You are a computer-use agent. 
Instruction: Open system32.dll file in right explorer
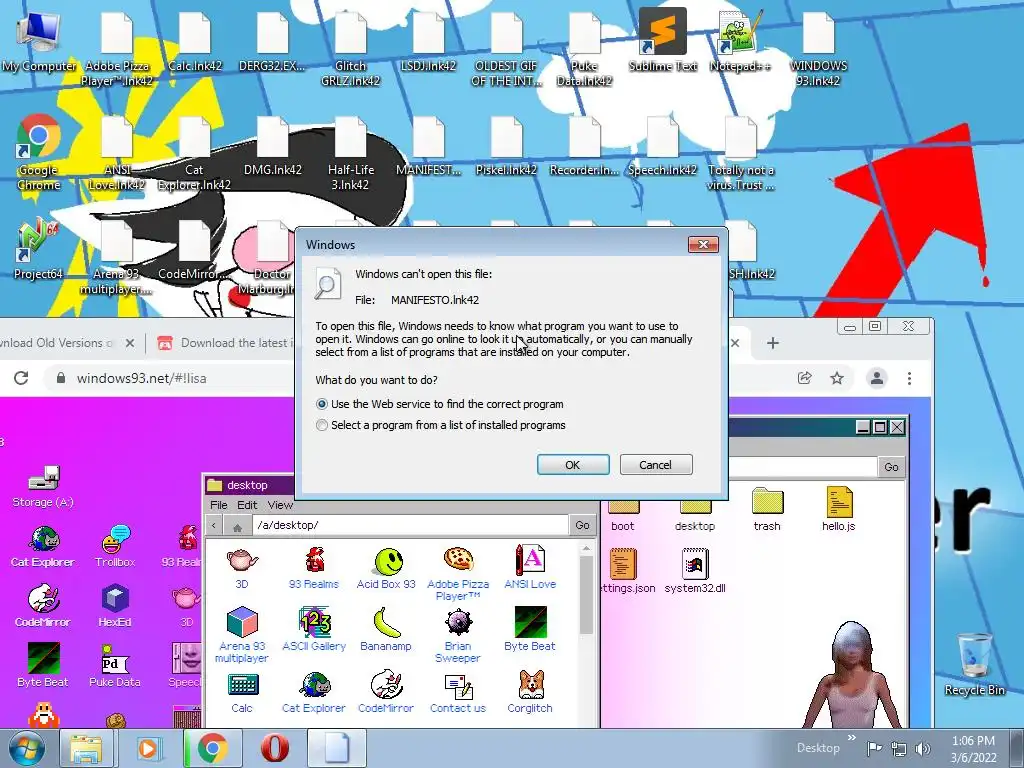click(x=695, y=571)
